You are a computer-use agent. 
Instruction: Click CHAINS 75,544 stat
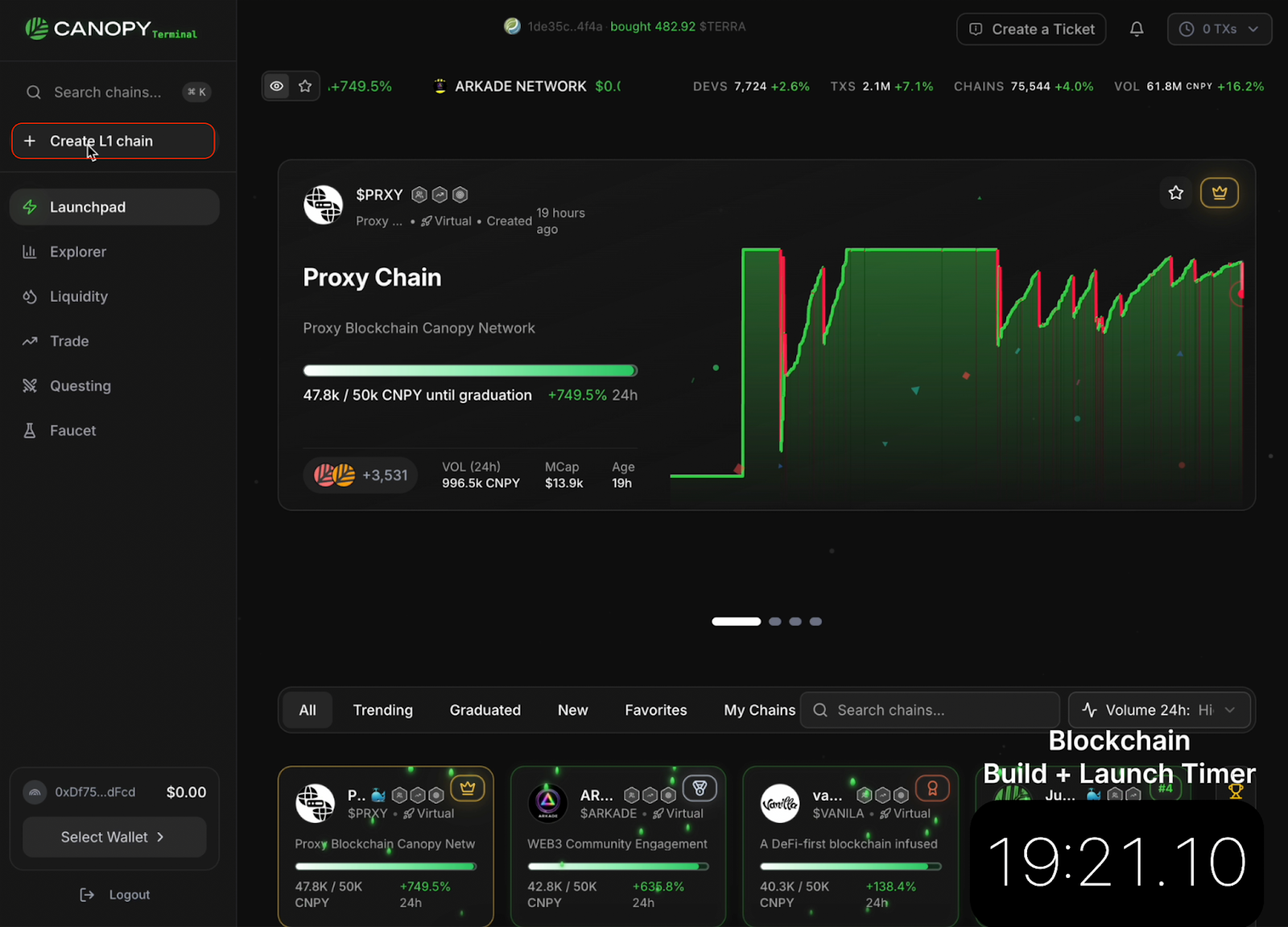pyautogui.click(x=1023, y=86)
